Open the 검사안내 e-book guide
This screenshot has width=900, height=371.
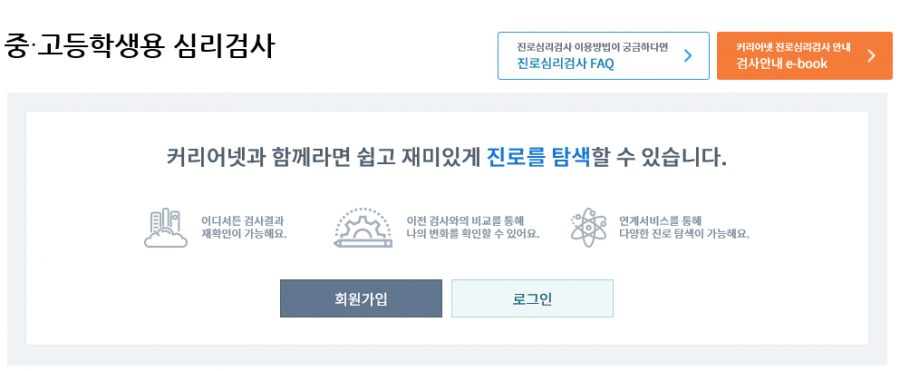click(804, 56)
